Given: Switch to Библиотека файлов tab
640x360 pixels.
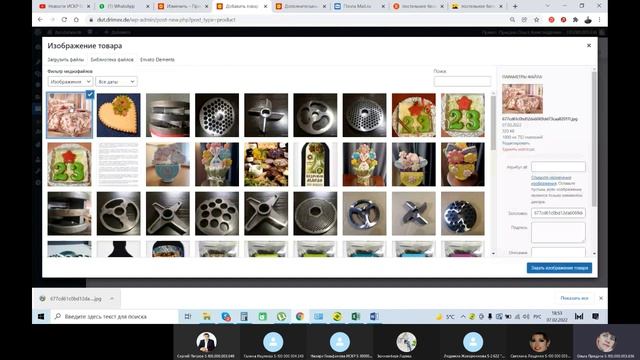Looking at the screenshot, I should click(112, 60).
